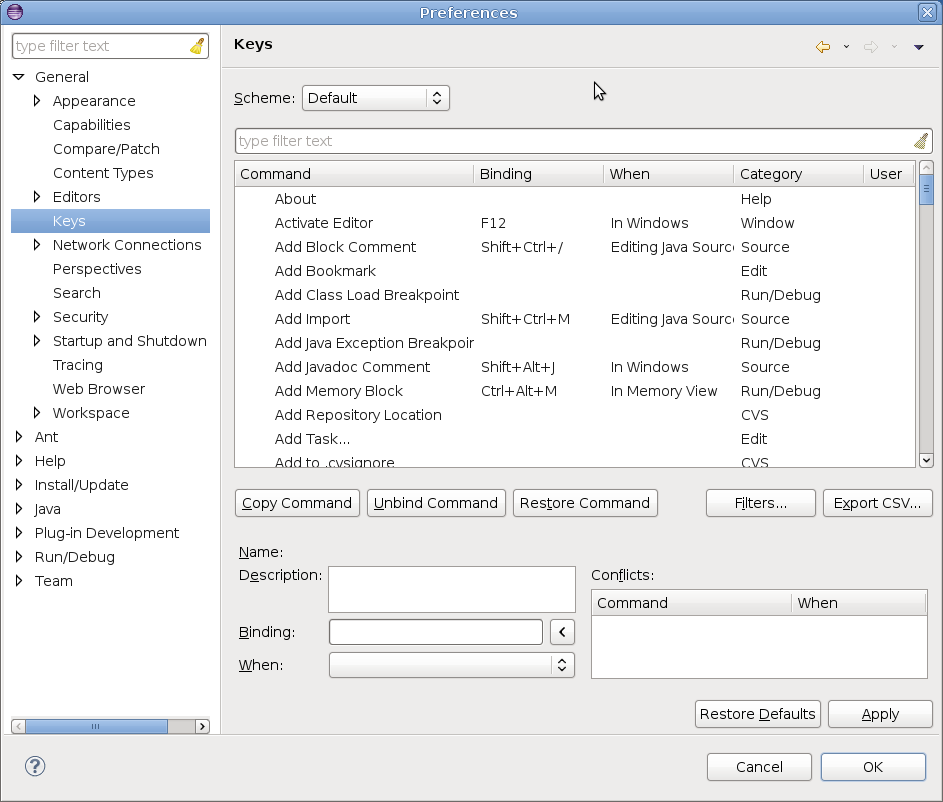Open the page view menu triangle

click(918, 47)
